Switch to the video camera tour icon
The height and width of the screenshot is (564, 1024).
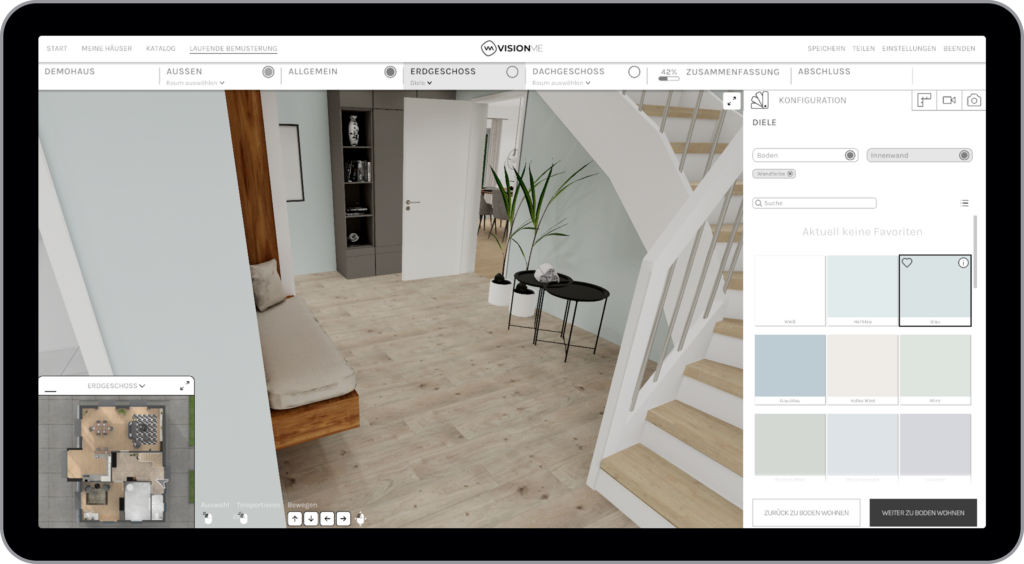click(x=949, y=100)
